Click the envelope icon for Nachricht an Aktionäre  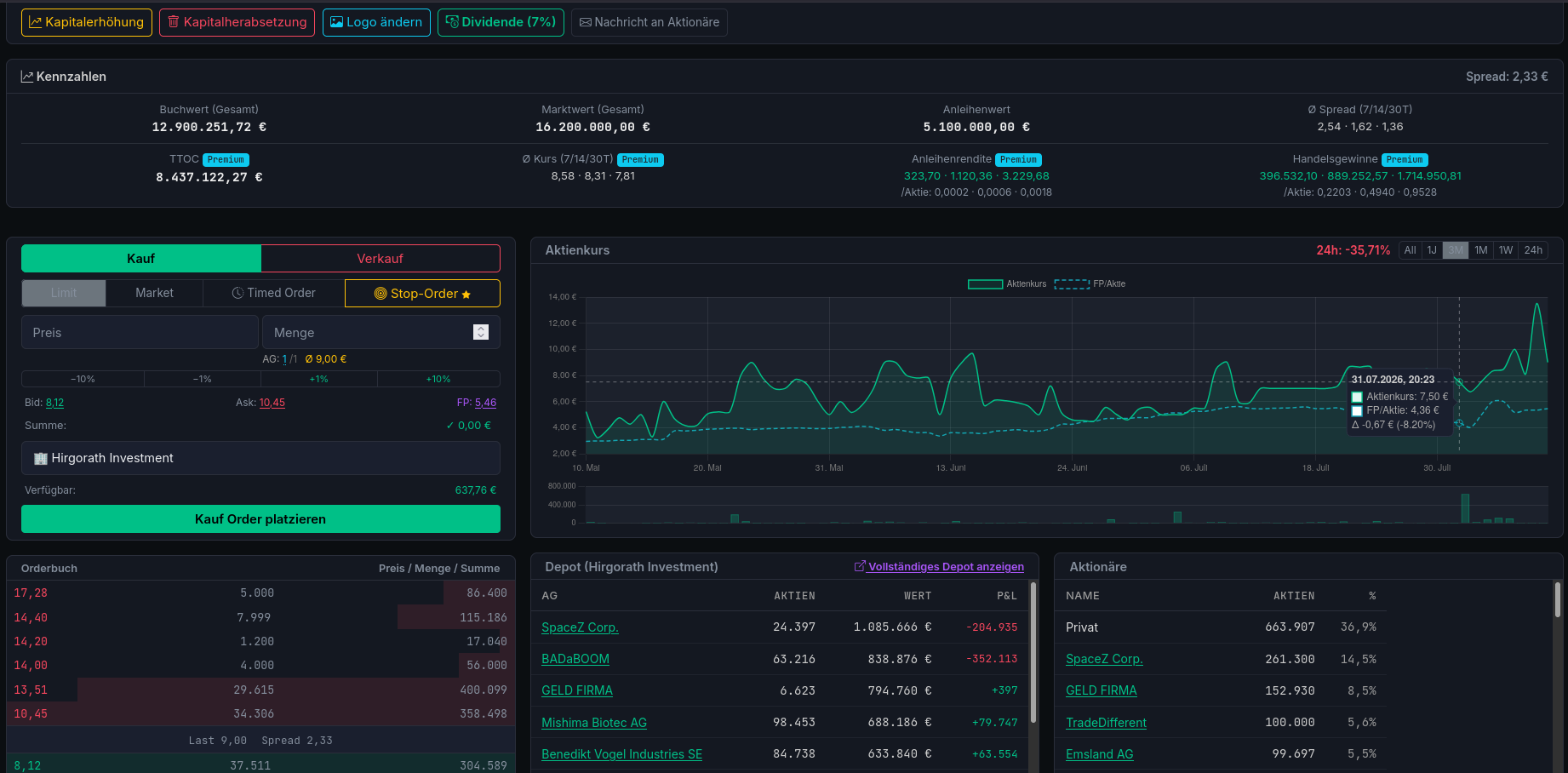point(586,22)
